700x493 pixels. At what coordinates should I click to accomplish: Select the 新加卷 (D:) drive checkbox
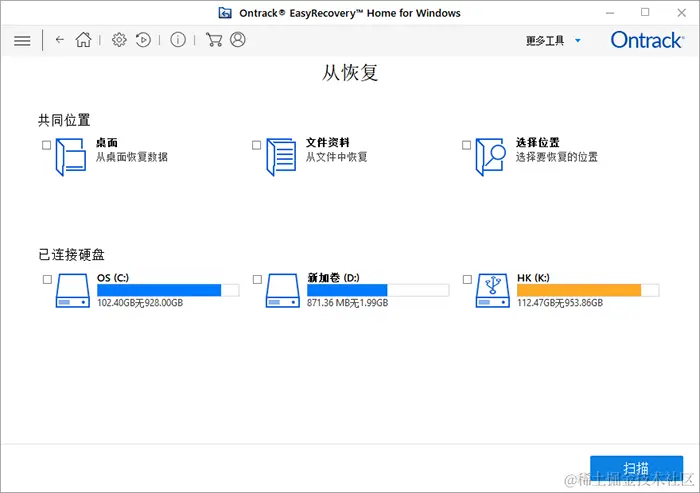point(257,280)
